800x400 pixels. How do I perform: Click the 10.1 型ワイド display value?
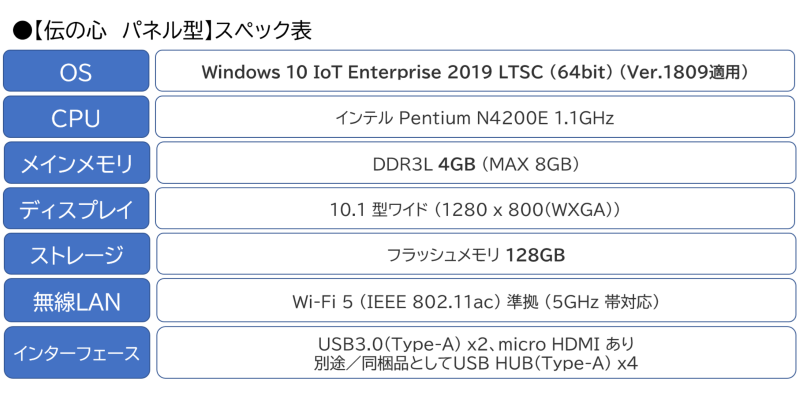[476, 210]
